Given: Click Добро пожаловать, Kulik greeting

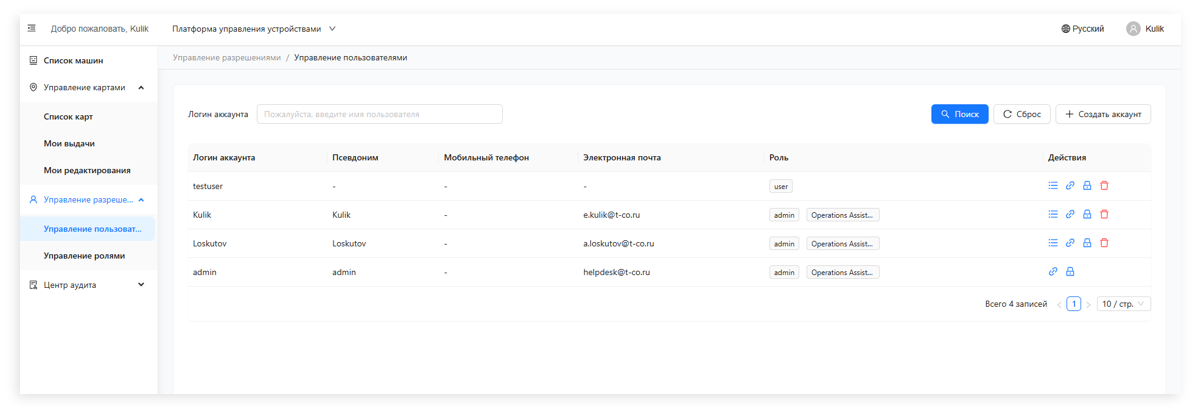Looking at the screenshot, I should click(x=100, y=28).
